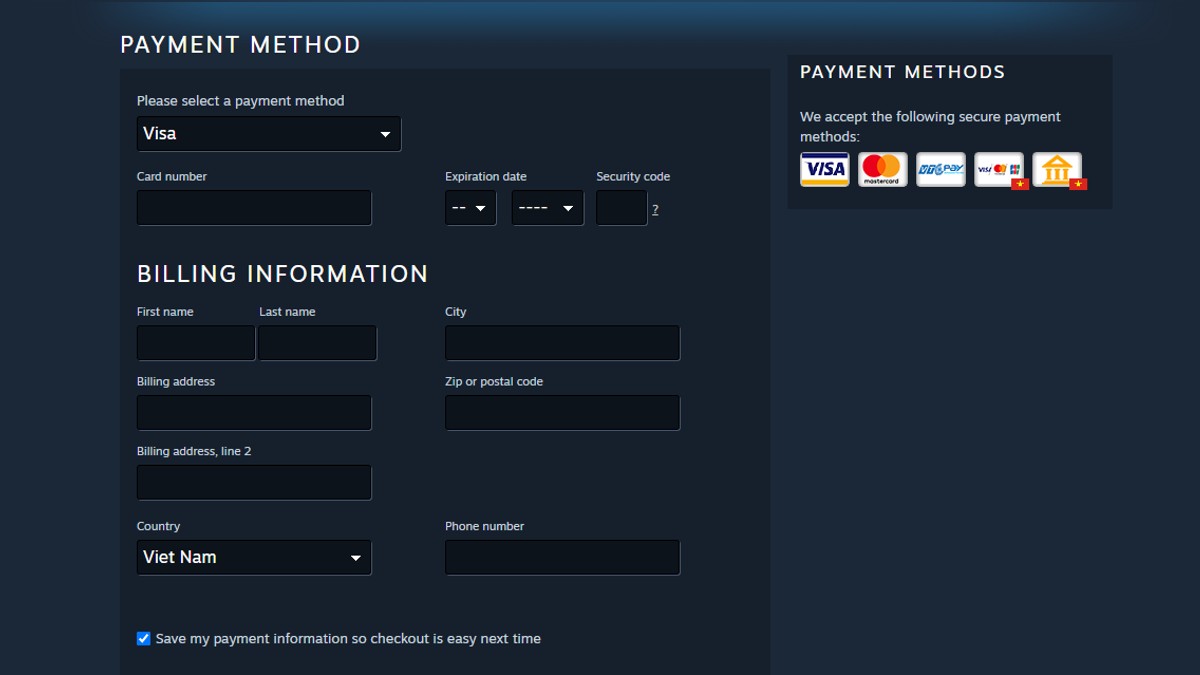
Task: Focus the Security code field
Action: 621,208
